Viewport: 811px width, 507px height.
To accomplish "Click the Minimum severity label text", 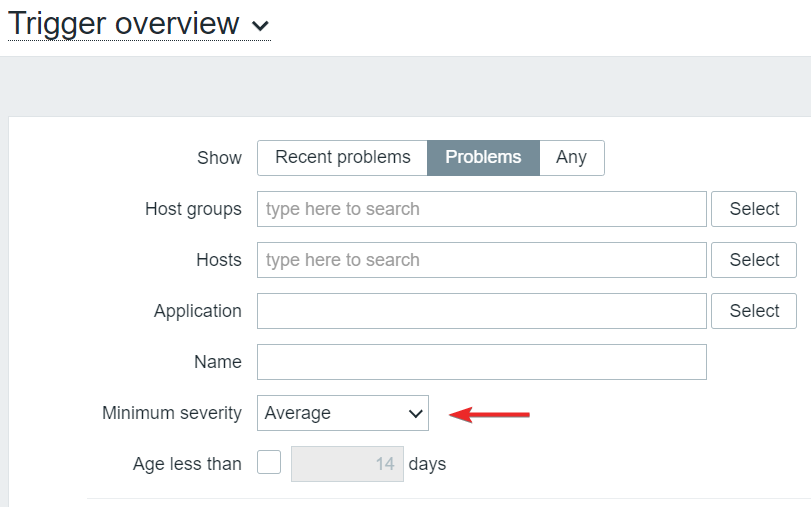I will 172,413.
